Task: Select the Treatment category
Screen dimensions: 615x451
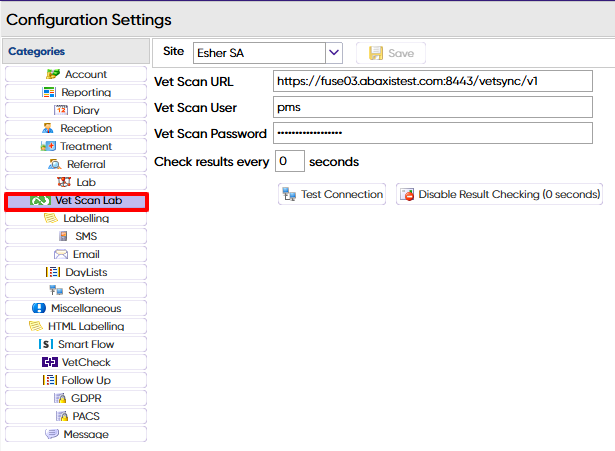Action: (76, 146)
